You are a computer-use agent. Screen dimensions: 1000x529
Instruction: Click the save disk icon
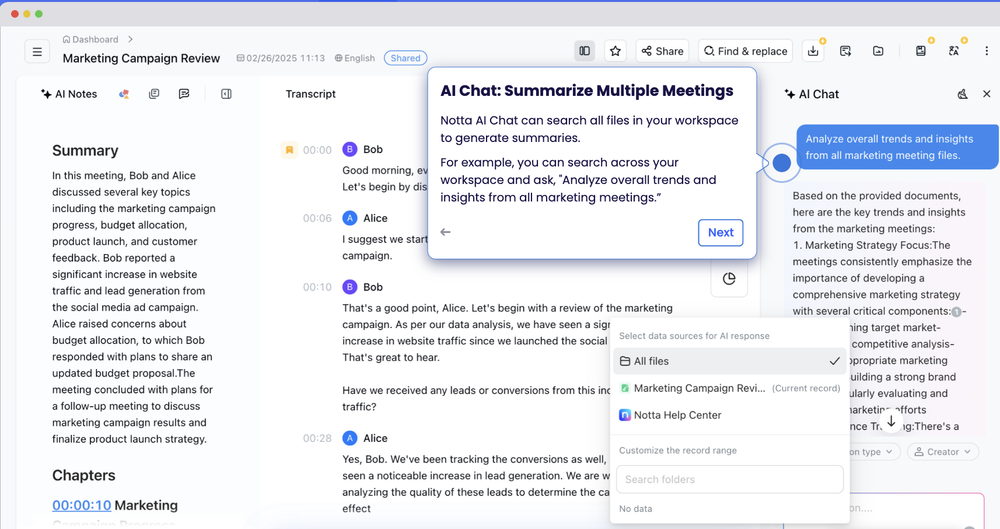coord(921,51)
